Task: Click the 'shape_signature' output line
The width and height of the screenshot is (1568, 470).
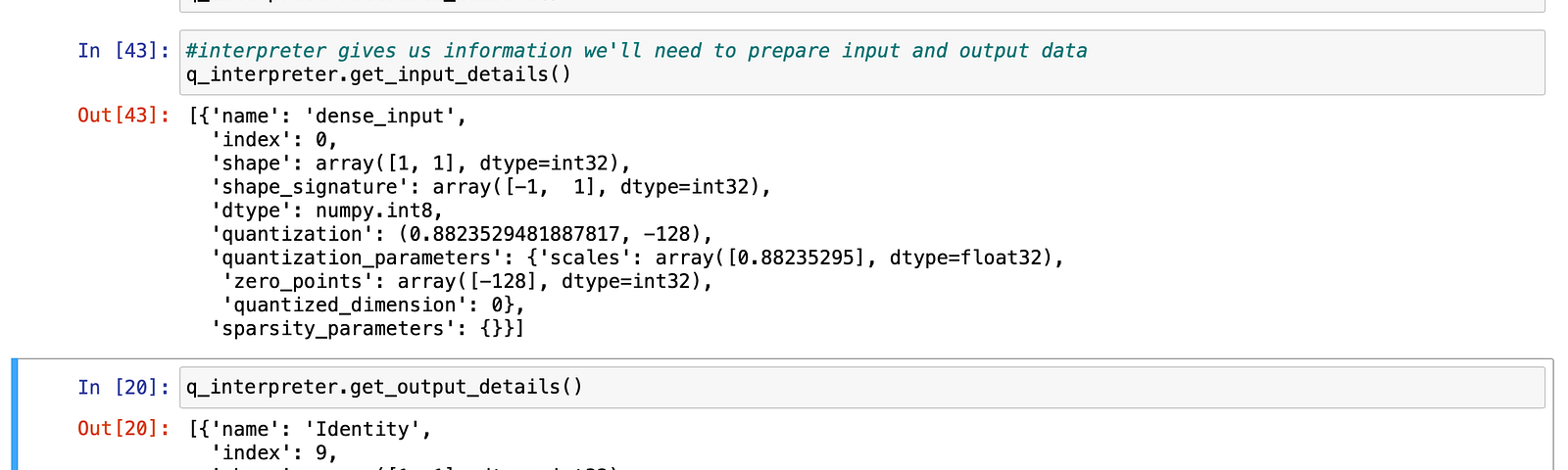Action: [x=491, y=187]
